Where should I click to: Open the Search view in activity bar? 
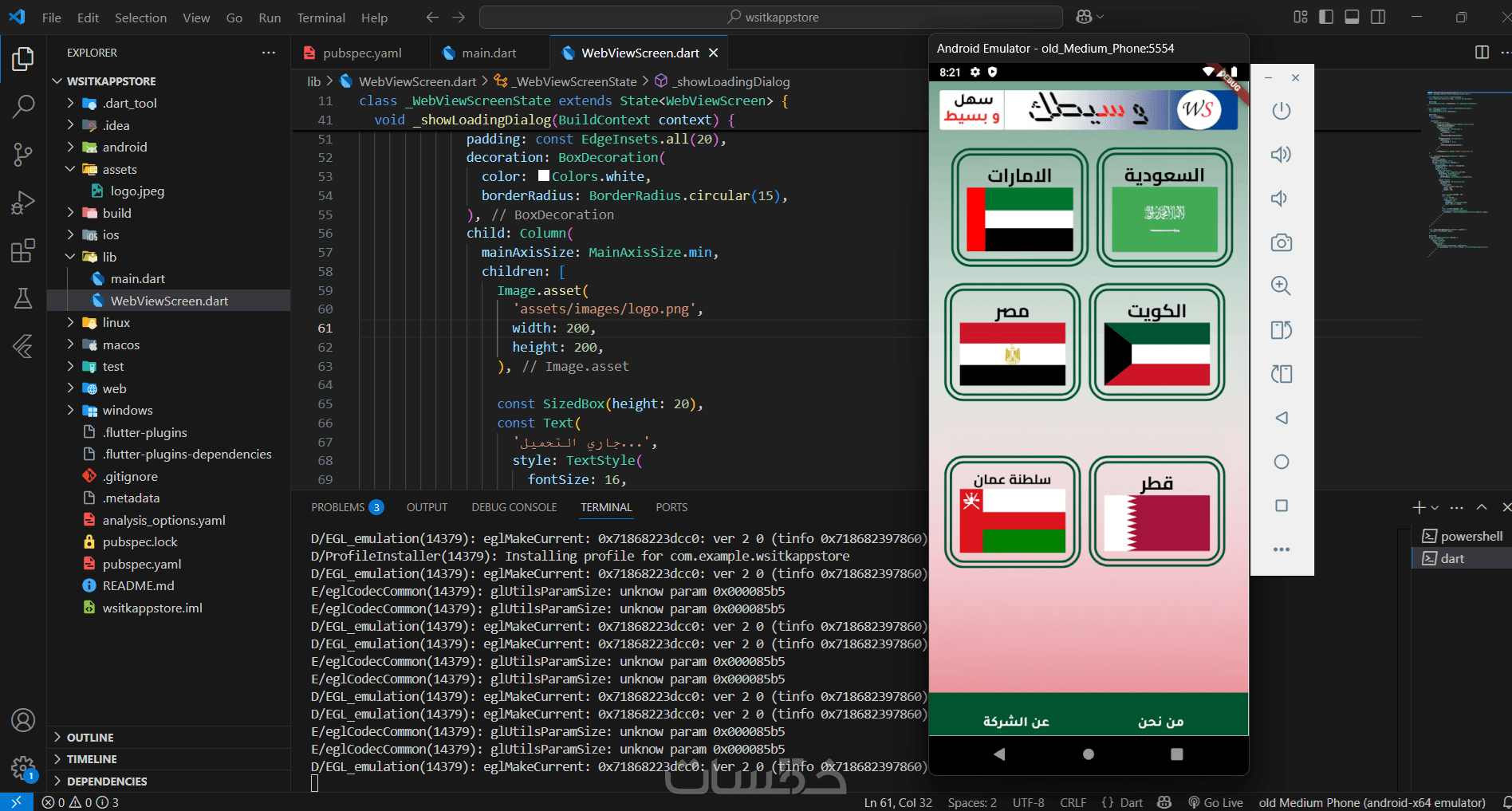(x=23, y=106)
